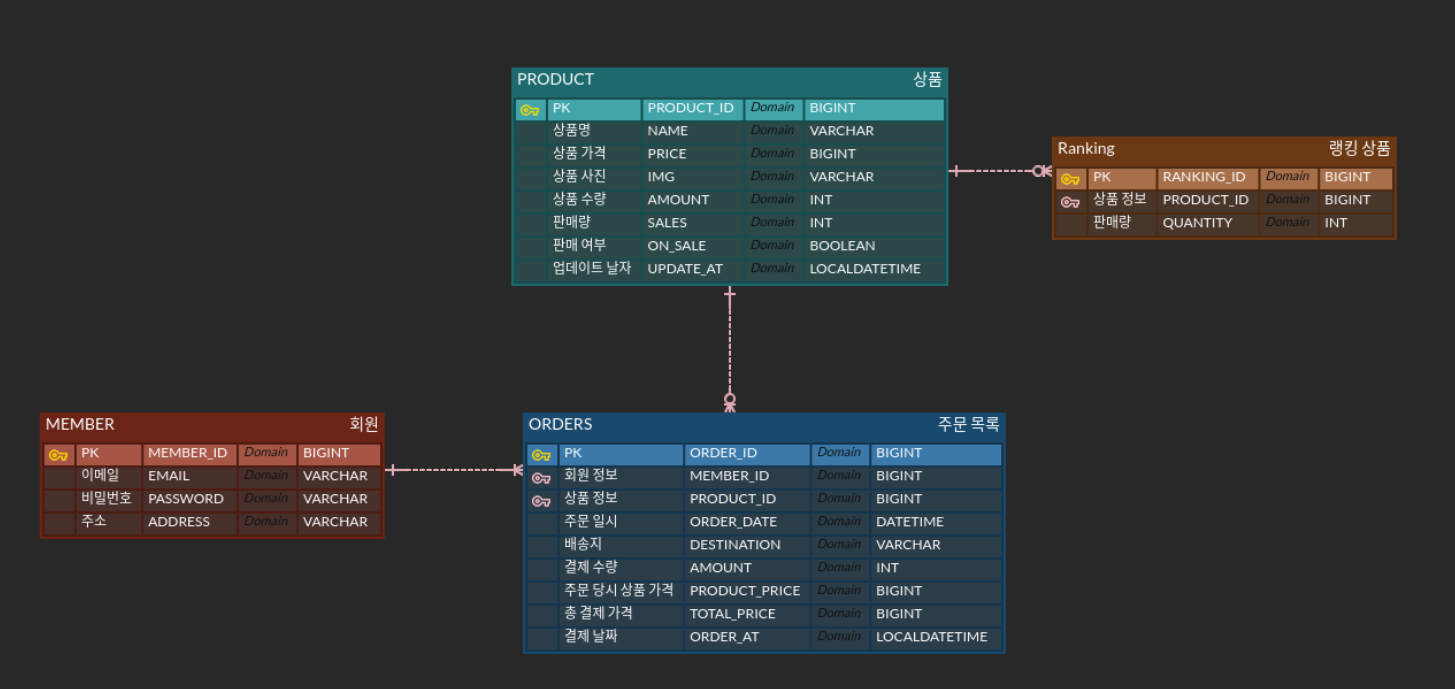Image resolution: width=1455 pixels, height=689 pixels.
Task: Click the FK key icon beside PRODUCT_ID in Ranking
Action: point(1069,200)
